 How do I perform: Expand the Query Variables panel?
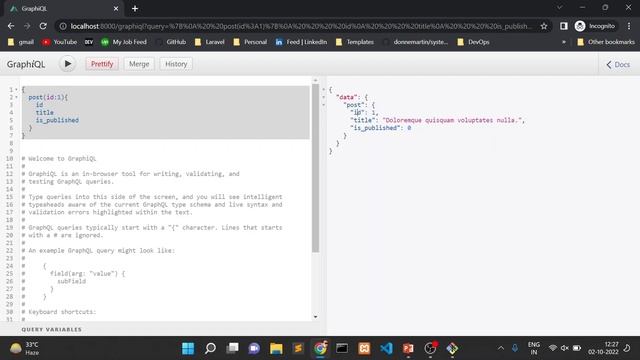(x=51, y=329)
